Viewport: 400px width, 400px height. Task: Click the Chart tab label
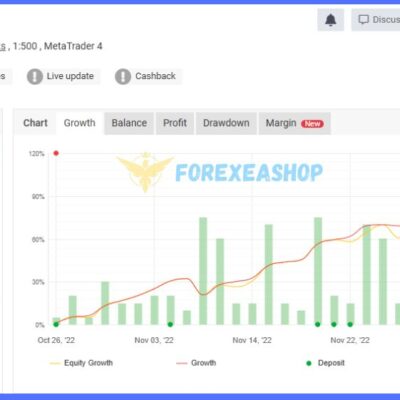coord(35,123)
